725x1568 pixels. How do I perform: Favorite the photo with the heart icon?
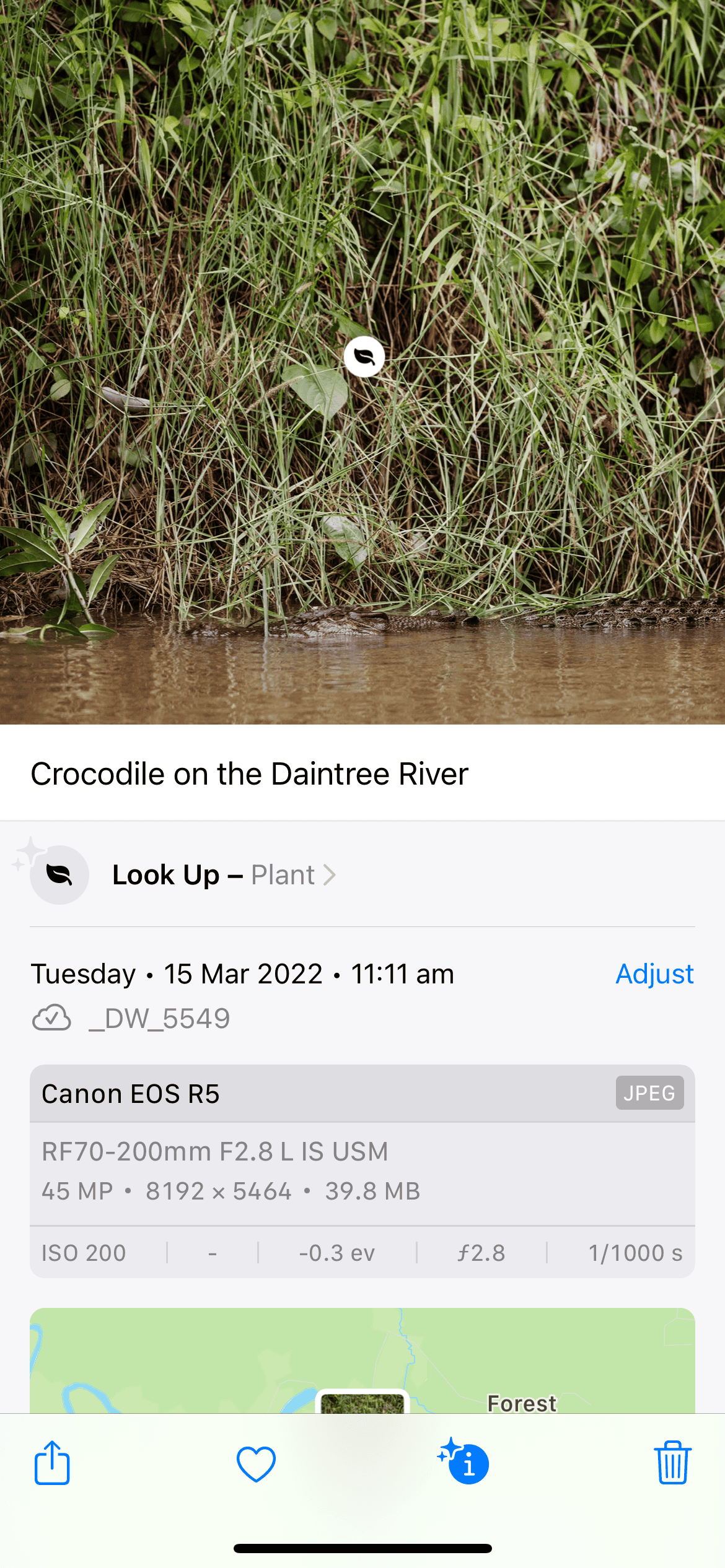point(256,1464)
